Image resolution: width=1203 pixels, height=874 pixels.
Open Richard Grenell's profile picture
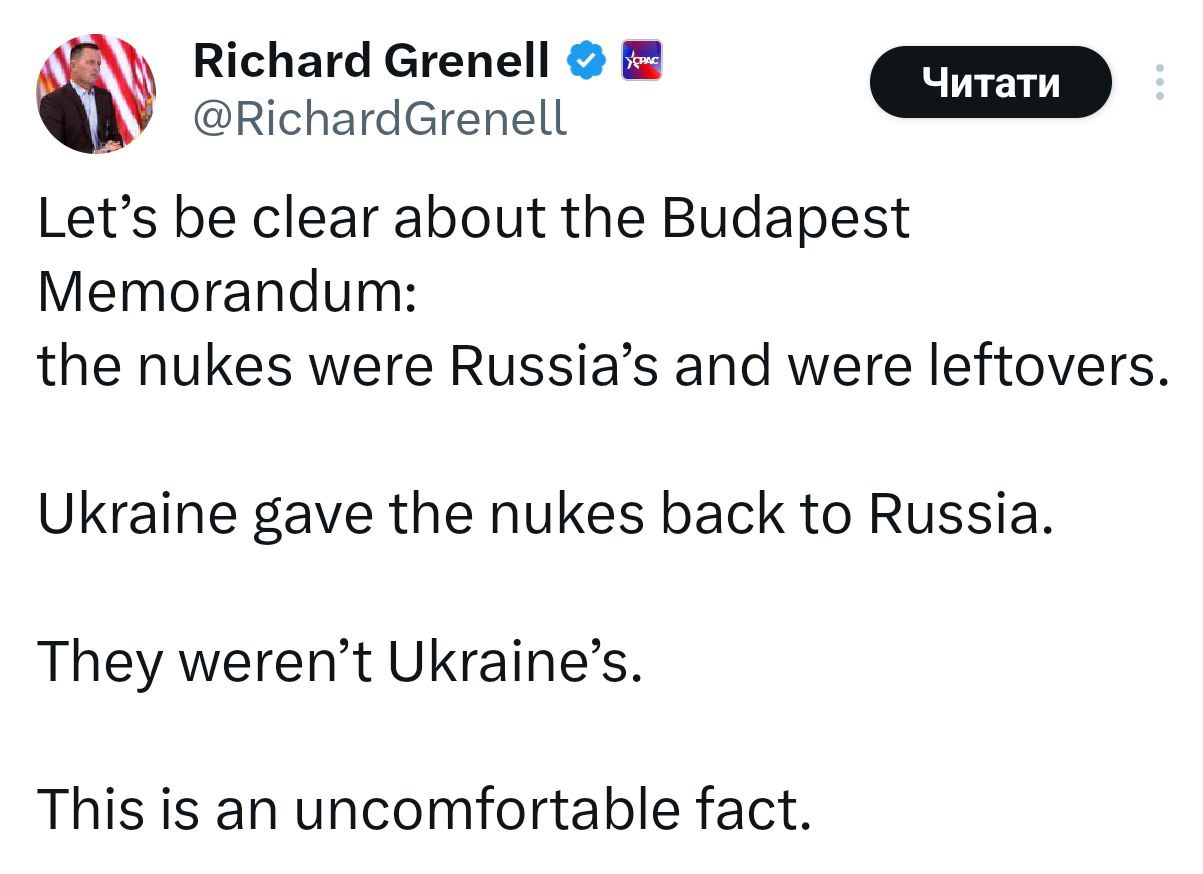point(97,94)
